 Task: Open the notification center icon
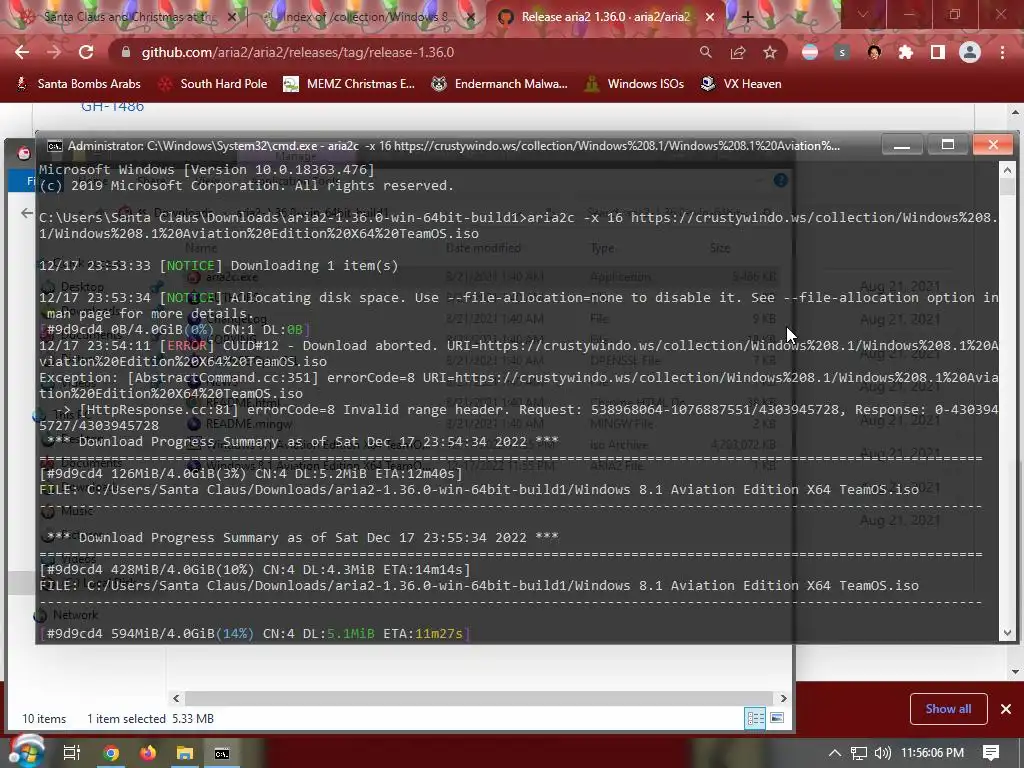point(991,753)
